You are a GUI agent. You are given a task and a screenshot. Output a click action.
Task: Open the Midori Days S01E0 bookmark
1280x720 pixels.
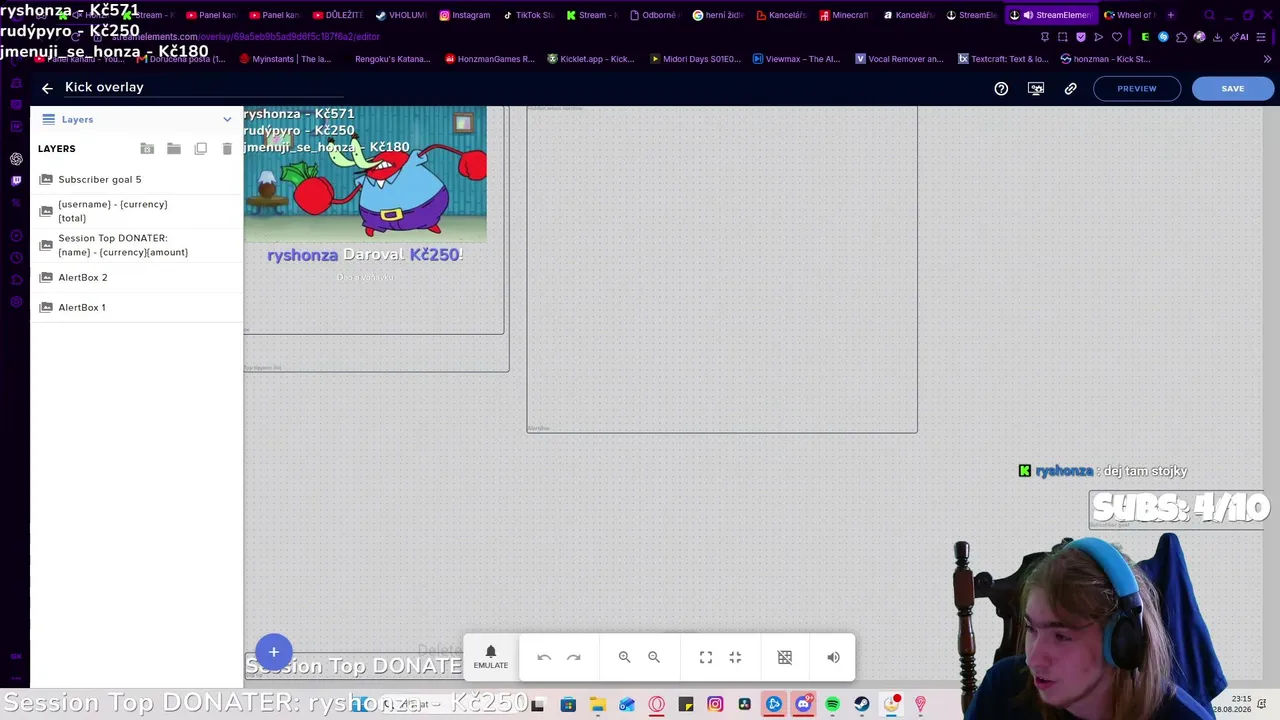coord(695,59)
